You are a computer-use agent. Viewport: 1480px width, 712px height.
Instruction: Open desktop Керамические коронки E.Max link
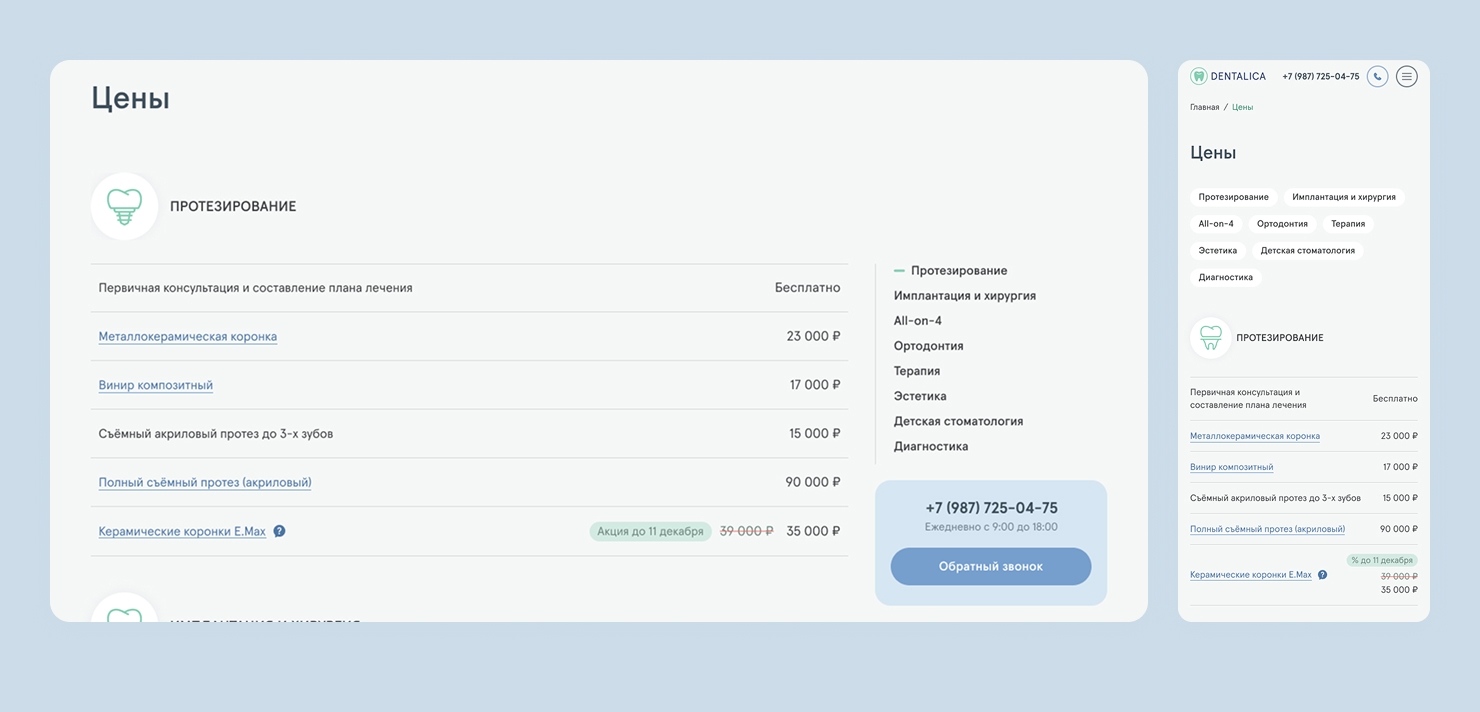pyautogui.click(x=182, y=531)
